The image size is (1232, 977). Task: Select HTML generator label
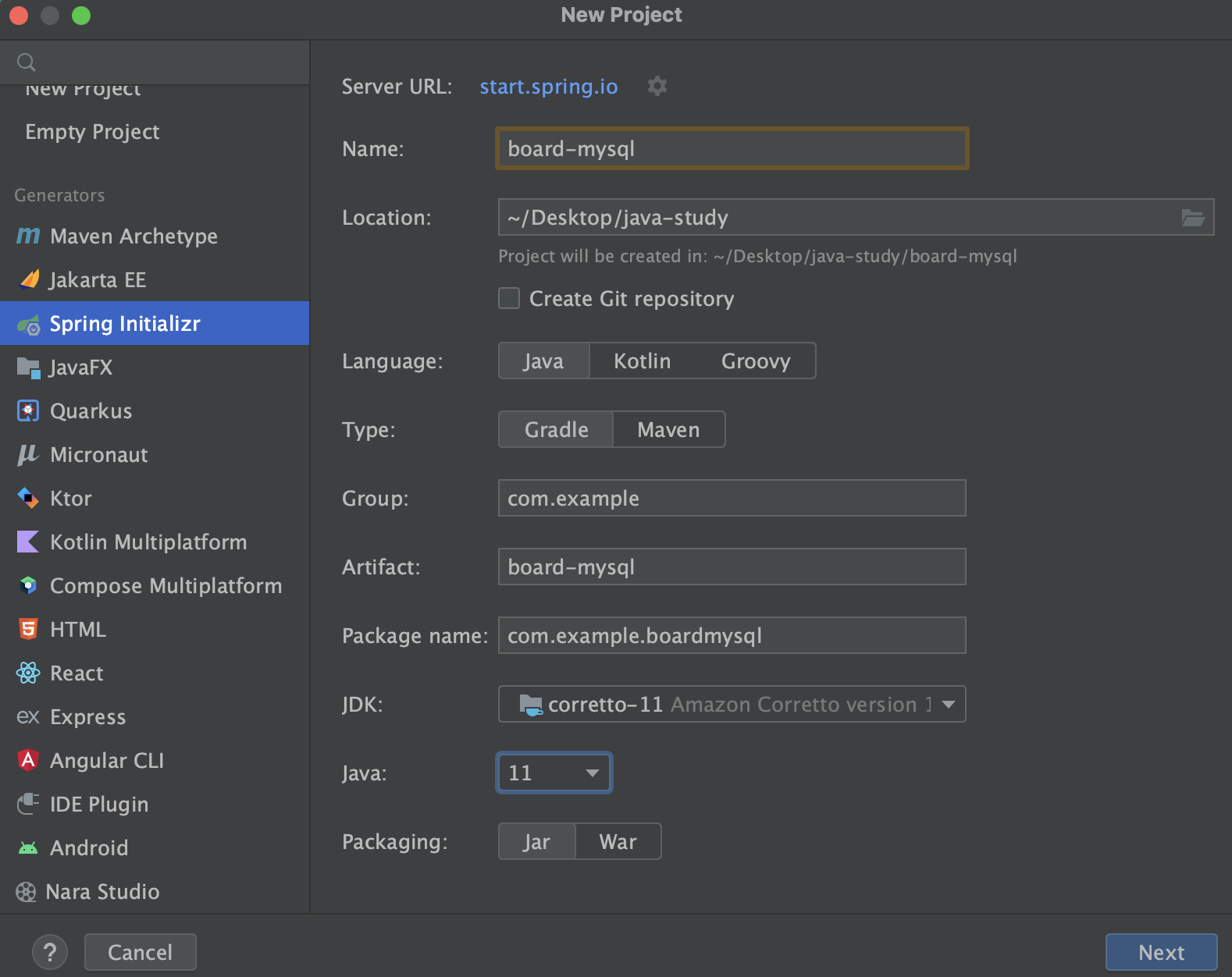(x=78, y=629)
